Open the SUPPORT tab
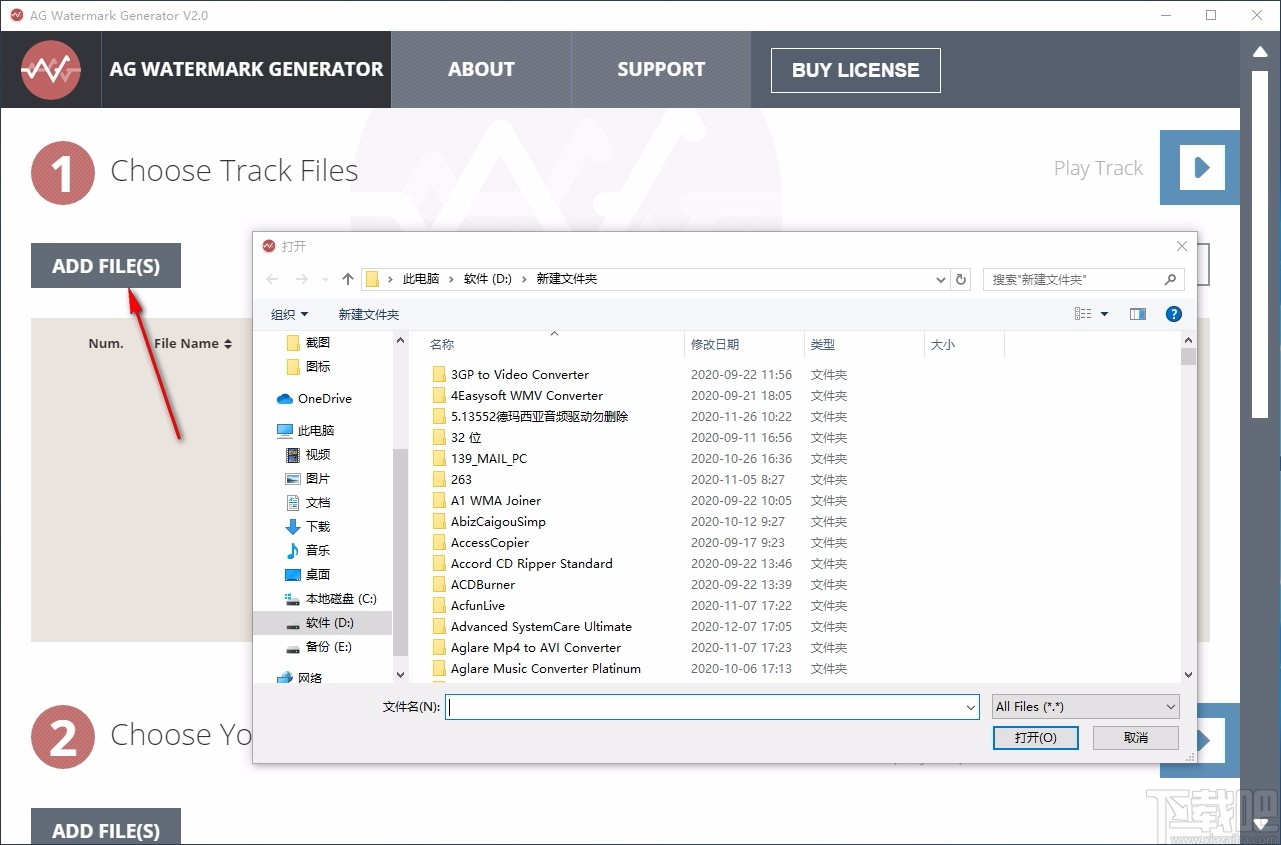 661,69
